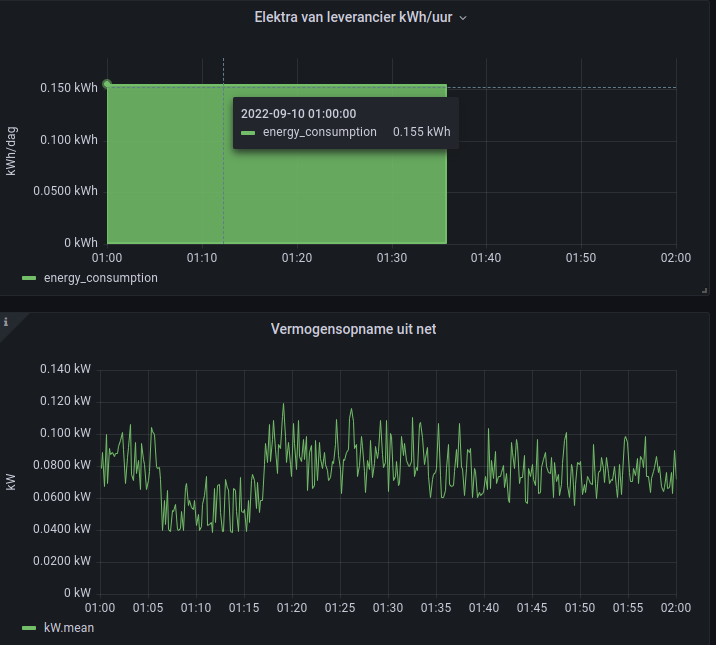Image resolution: width=716 pixels, height=645 pixels.
Task: Open the Elektra van leverancier panel menu chevron
Action: pyautogui.click(x=463, y=18)
